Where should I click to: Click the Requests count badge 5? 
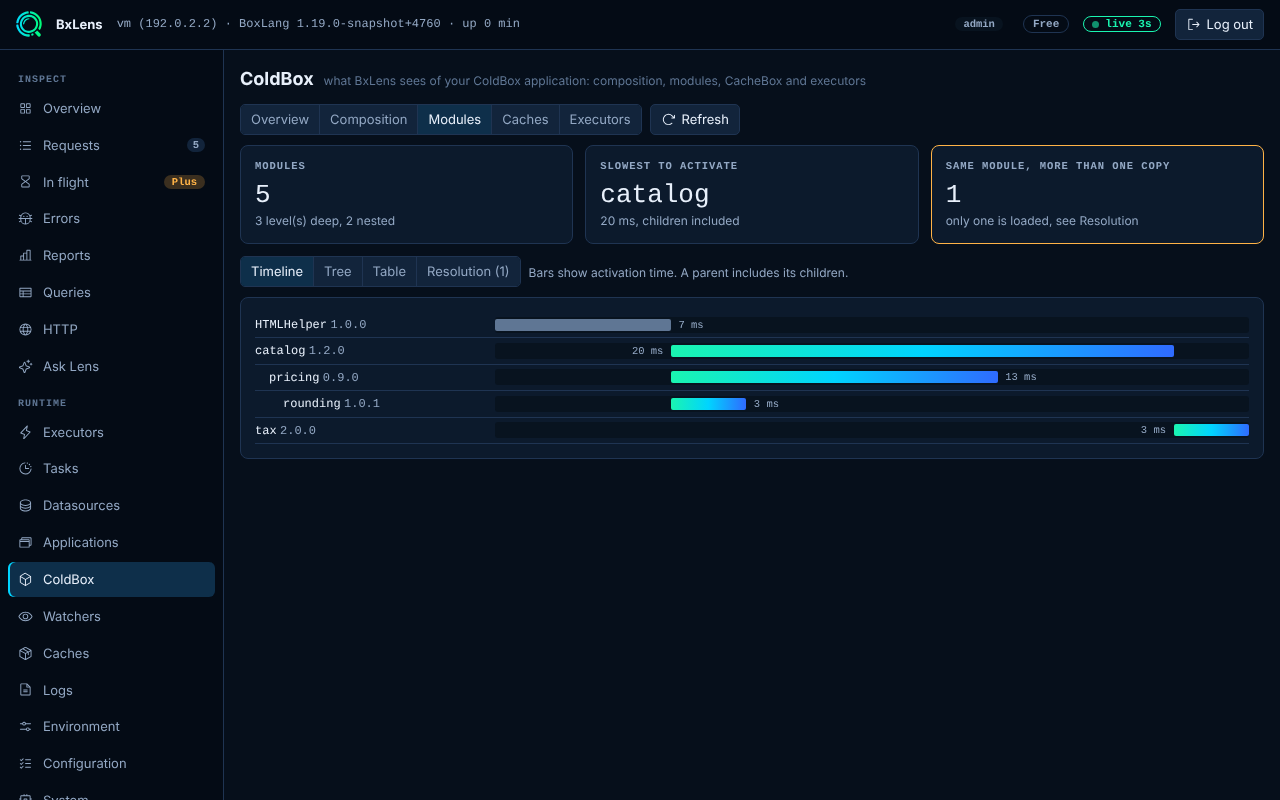click(196, 145)
